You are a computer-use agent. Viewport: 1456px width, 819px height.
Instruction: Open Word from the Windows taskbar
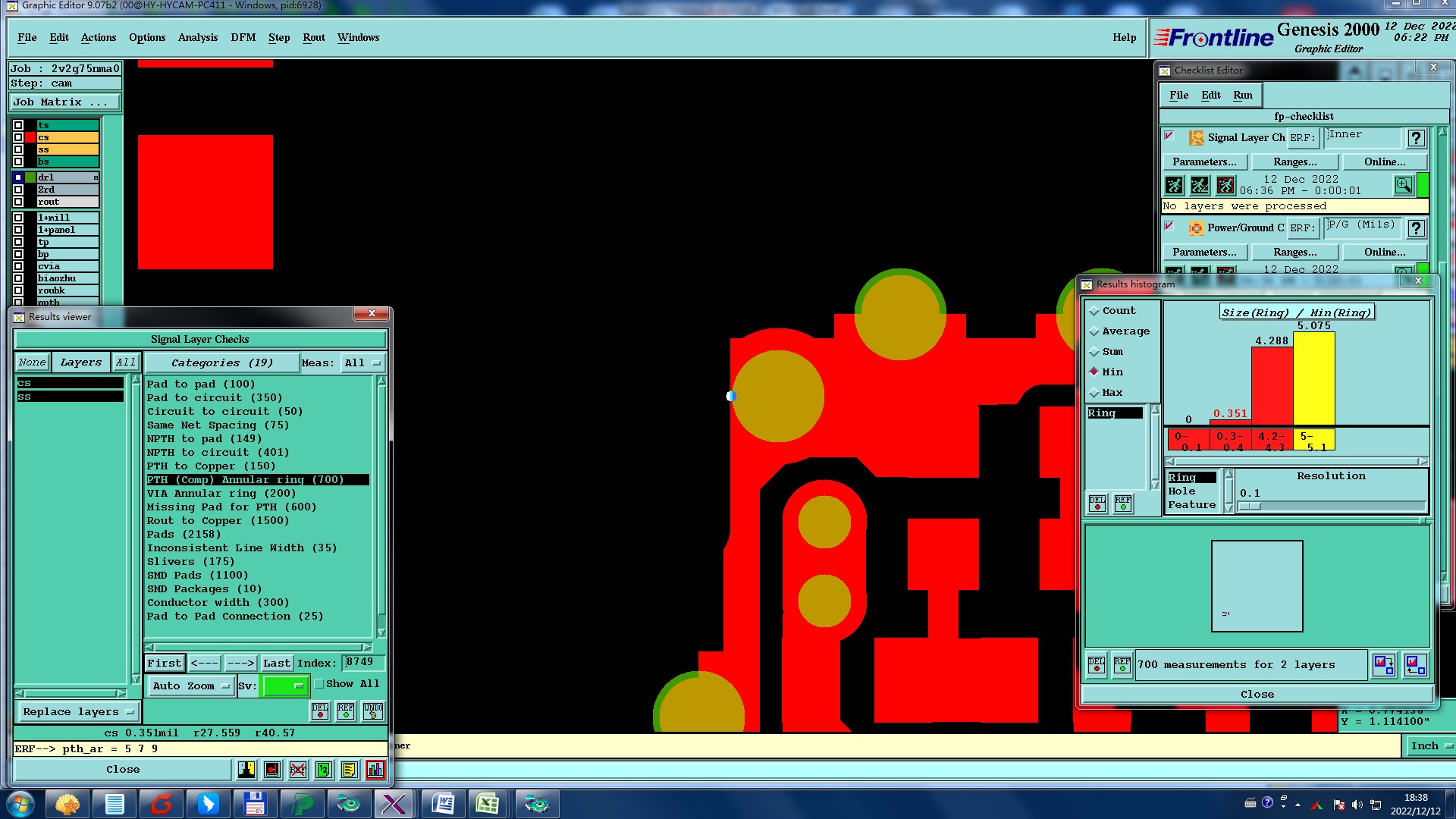coord(443,804)
